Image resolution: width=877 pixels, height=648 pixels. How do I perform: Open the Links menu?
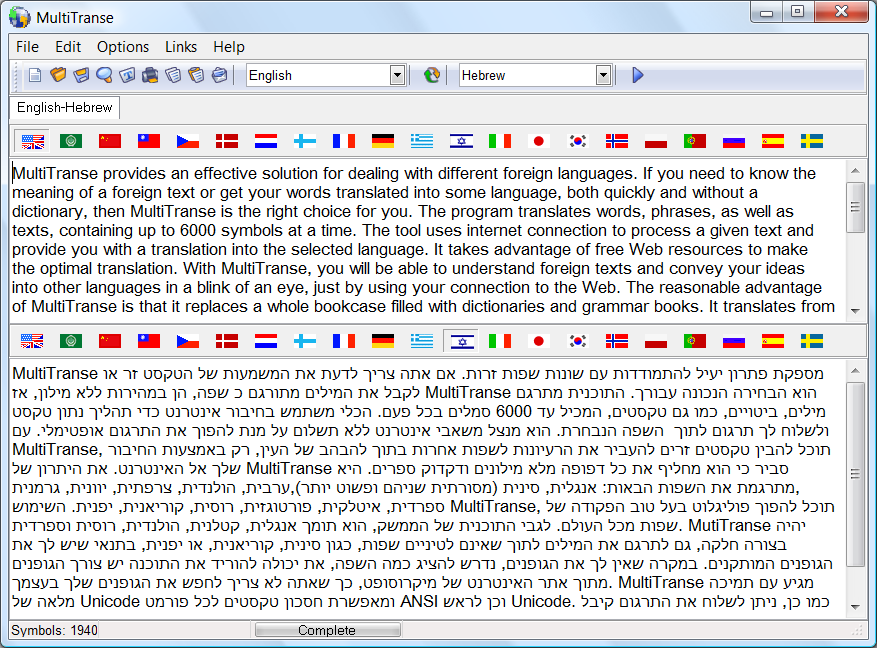tap(181, 47)
